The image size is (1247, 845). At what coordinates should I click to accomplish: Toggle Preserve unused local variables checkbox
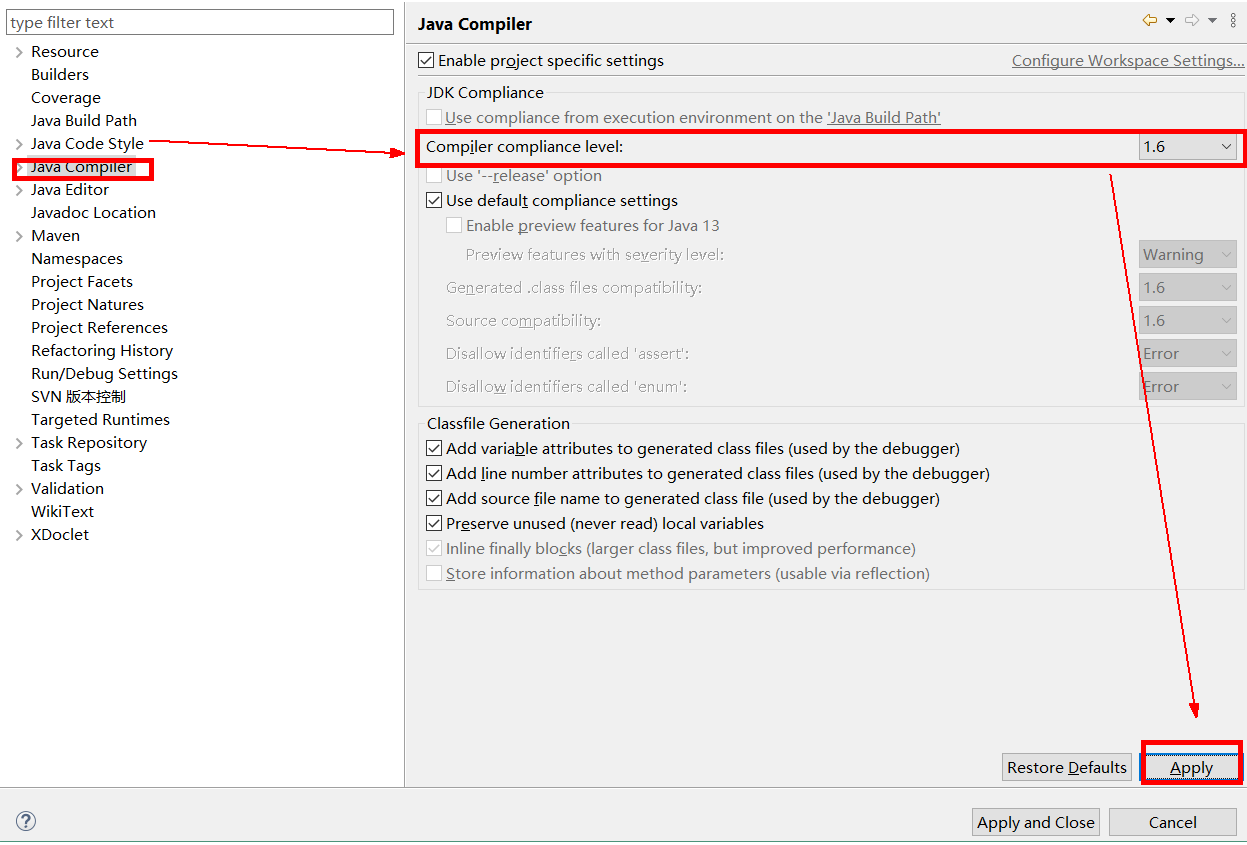click(434, 524)
